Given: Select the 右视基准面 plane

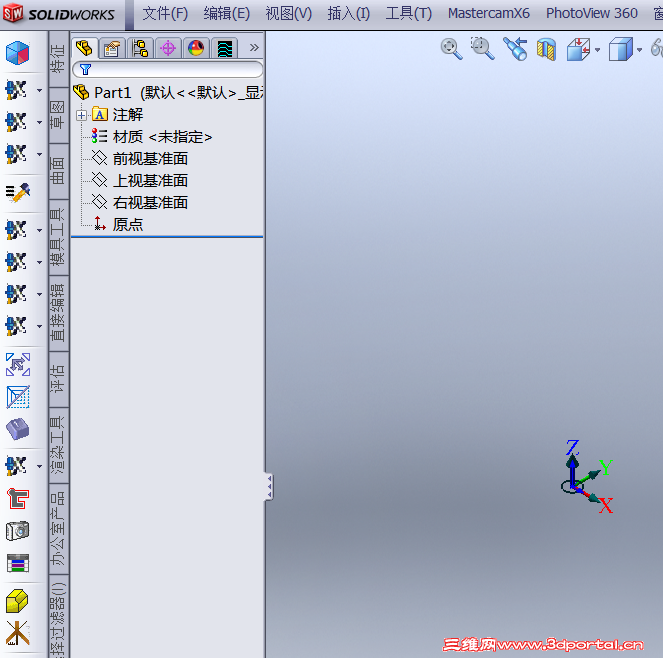Looking at the screenshot, I should (140, 203).
